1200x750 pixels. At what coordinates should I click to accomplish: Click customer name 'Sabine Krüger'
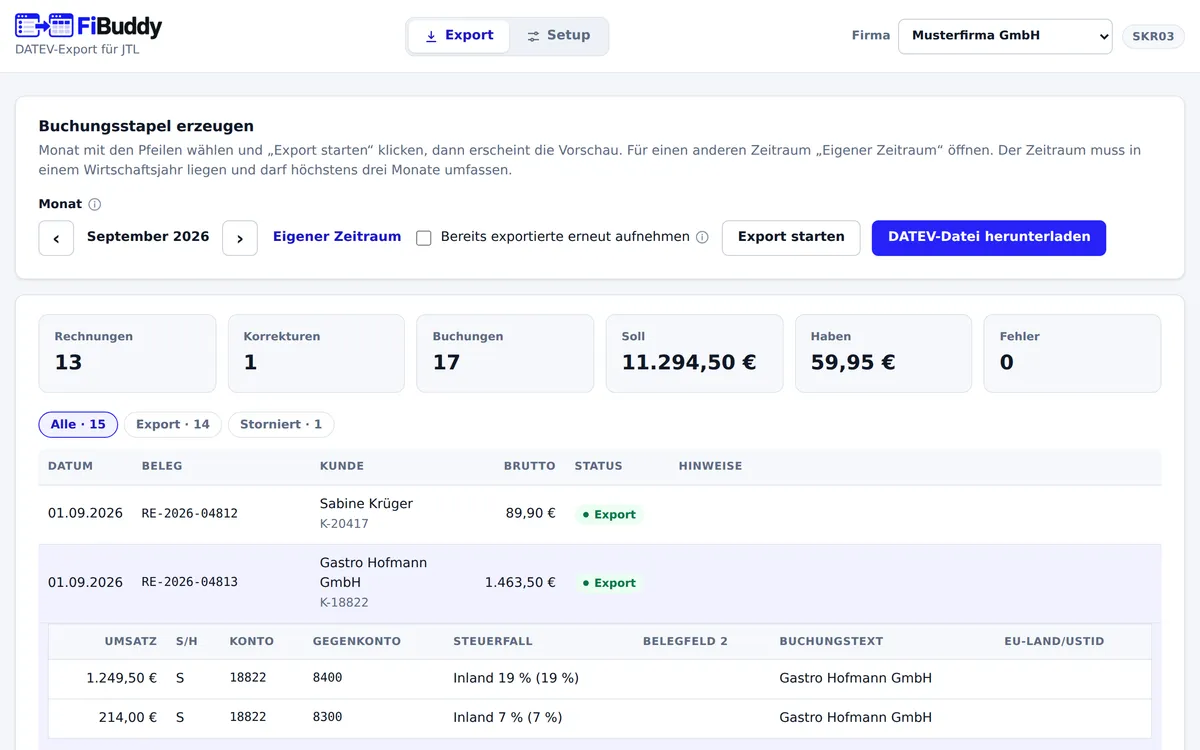point(366,504)
